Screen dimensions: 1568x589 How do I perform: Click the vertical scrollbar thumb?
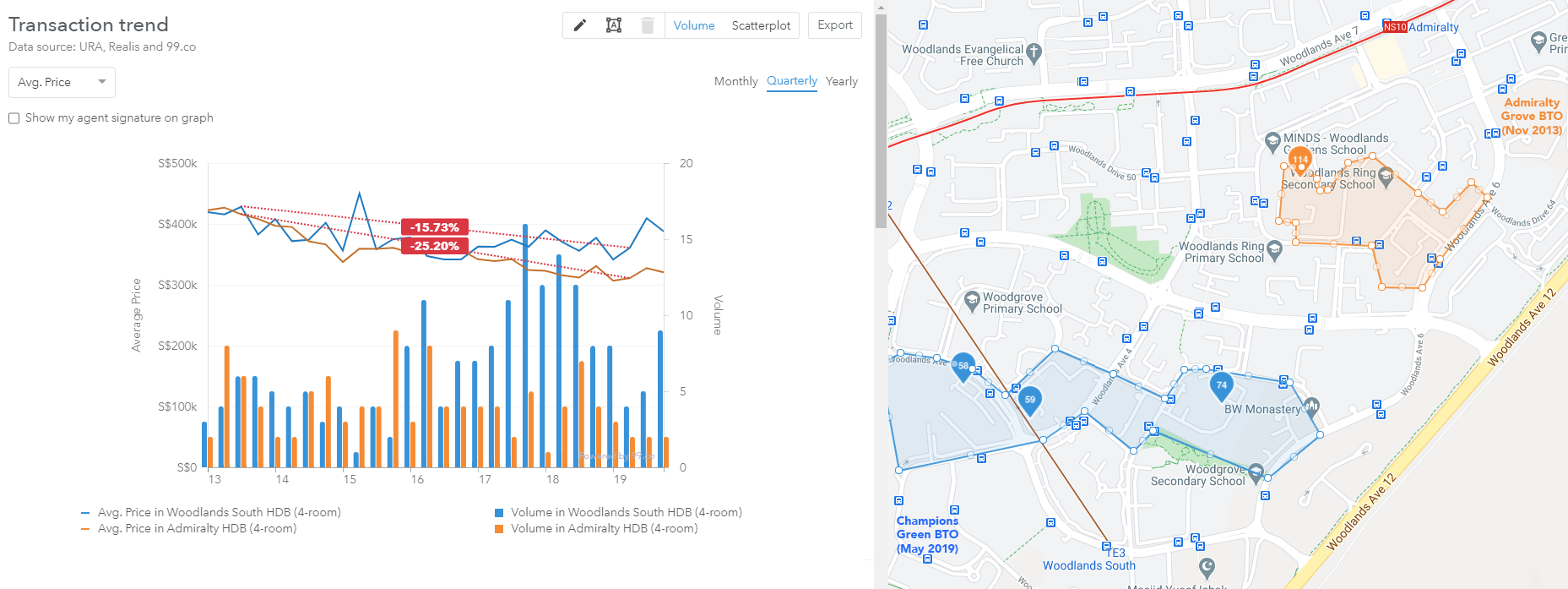point(881,118)
